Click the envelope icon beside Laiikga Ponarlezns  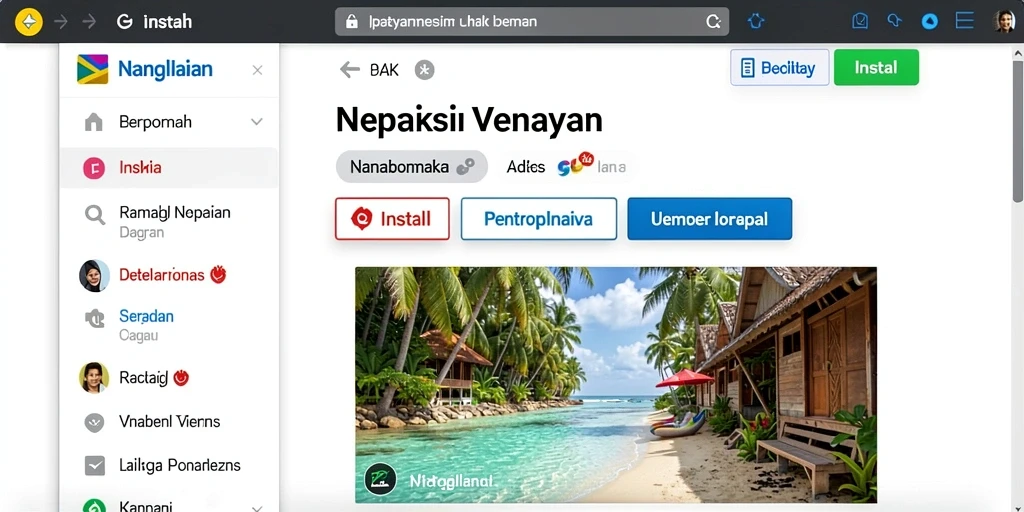pos(95,466)
